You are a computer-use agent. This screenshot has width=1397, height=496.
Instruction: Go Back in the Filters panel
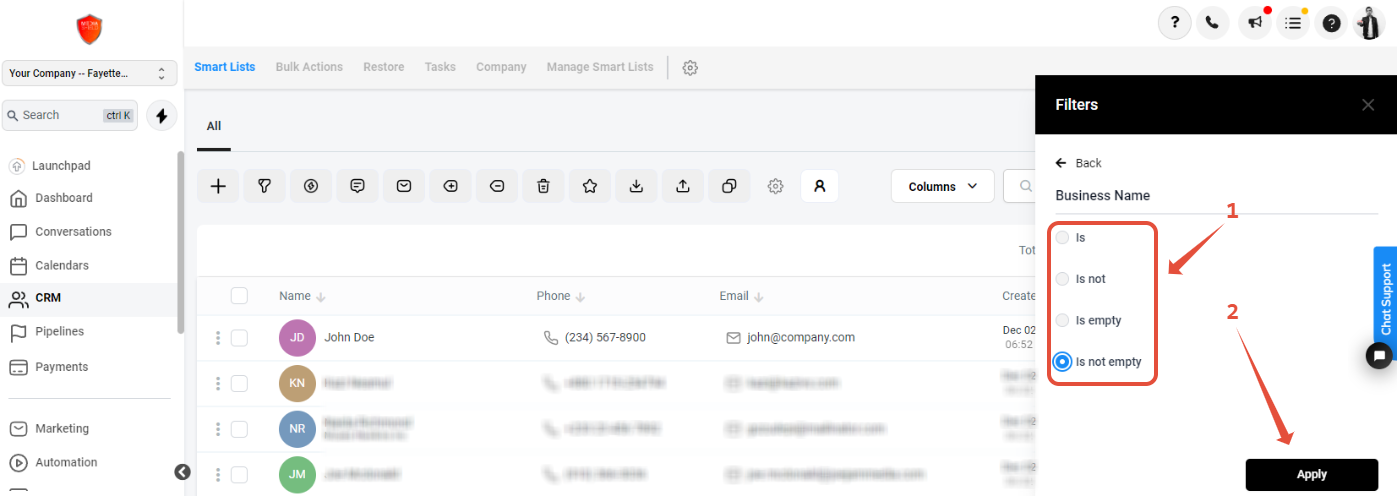coord(1079,163)
